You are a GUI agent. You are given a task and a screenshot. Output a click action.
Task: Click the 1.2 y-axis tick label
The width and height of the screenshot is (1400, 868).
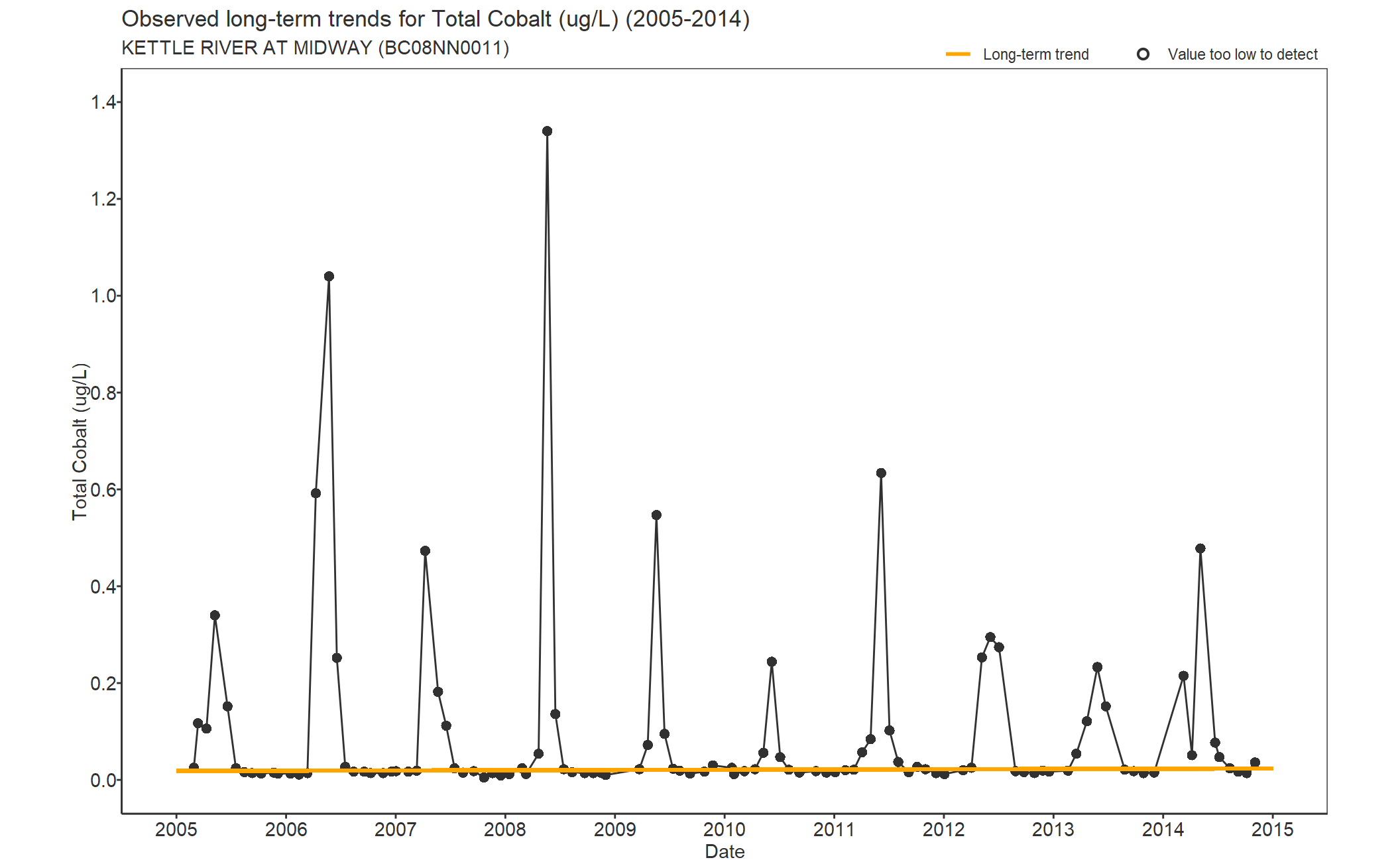[x=103, y=199]
